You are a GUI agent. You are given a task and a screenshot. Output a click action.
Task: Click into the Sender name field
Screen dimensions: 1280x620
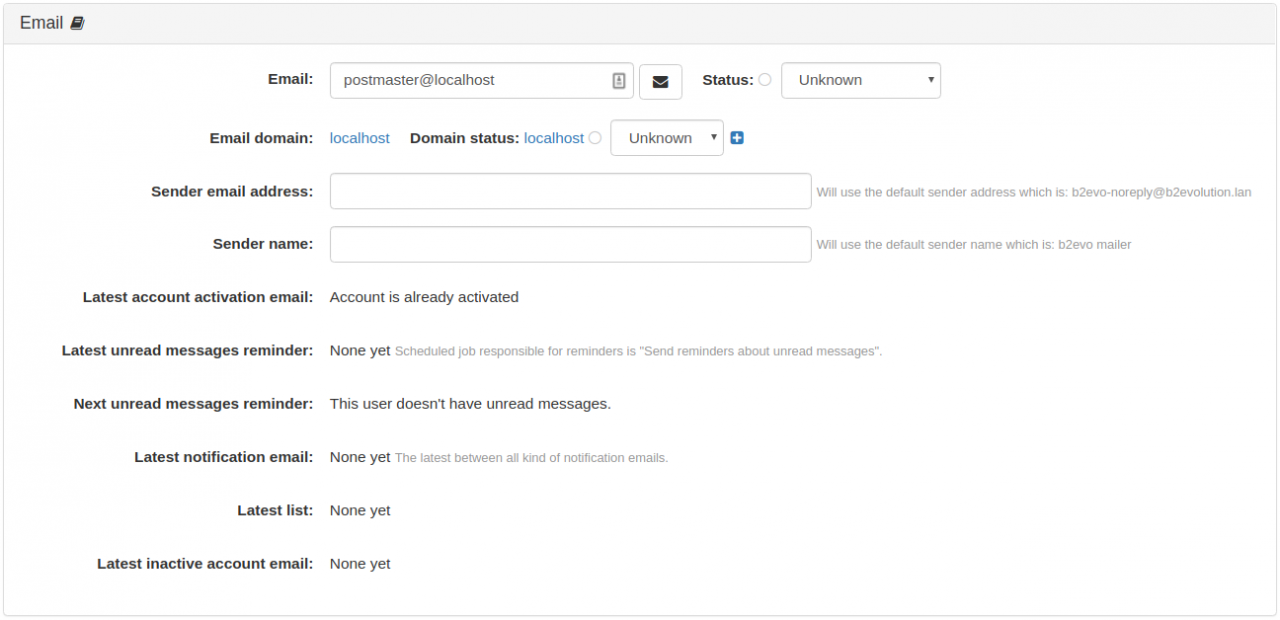coord(570,244)
